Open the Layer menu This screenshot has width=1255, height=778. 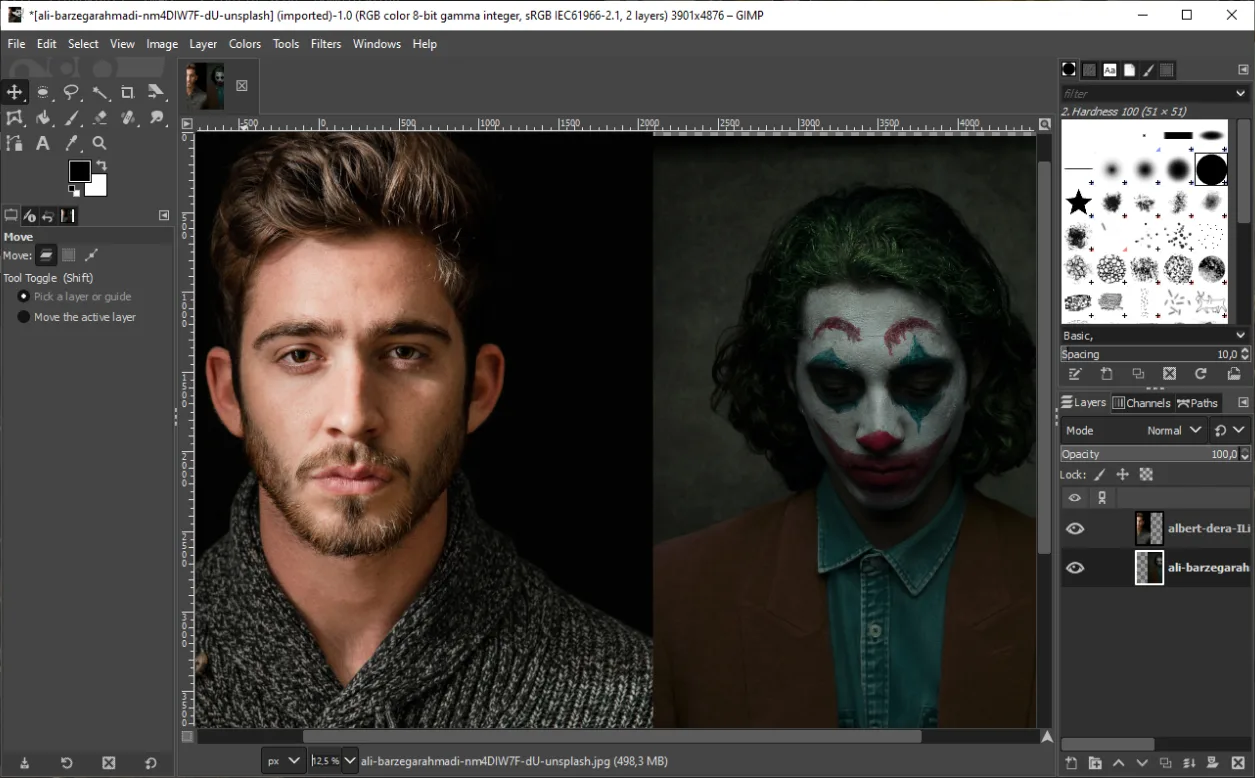click(203, 44)
